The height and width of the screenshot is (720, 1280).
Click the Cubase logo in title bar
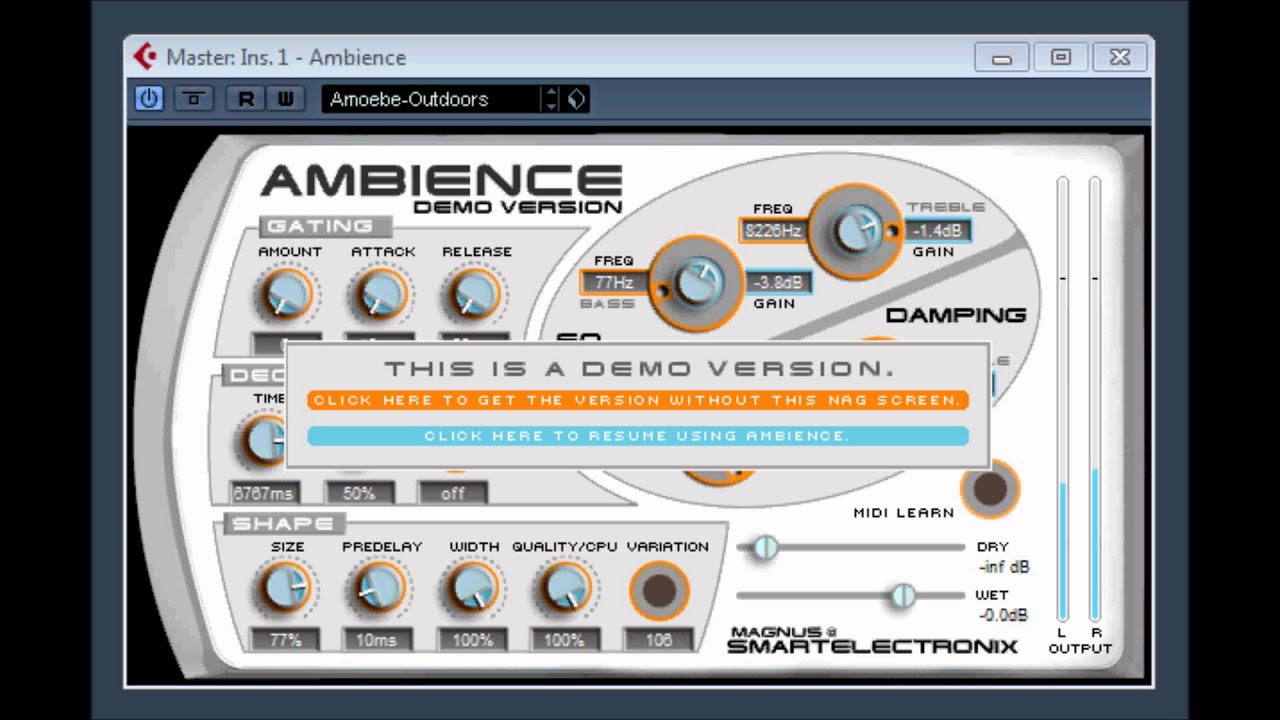(x=145, y=56)
